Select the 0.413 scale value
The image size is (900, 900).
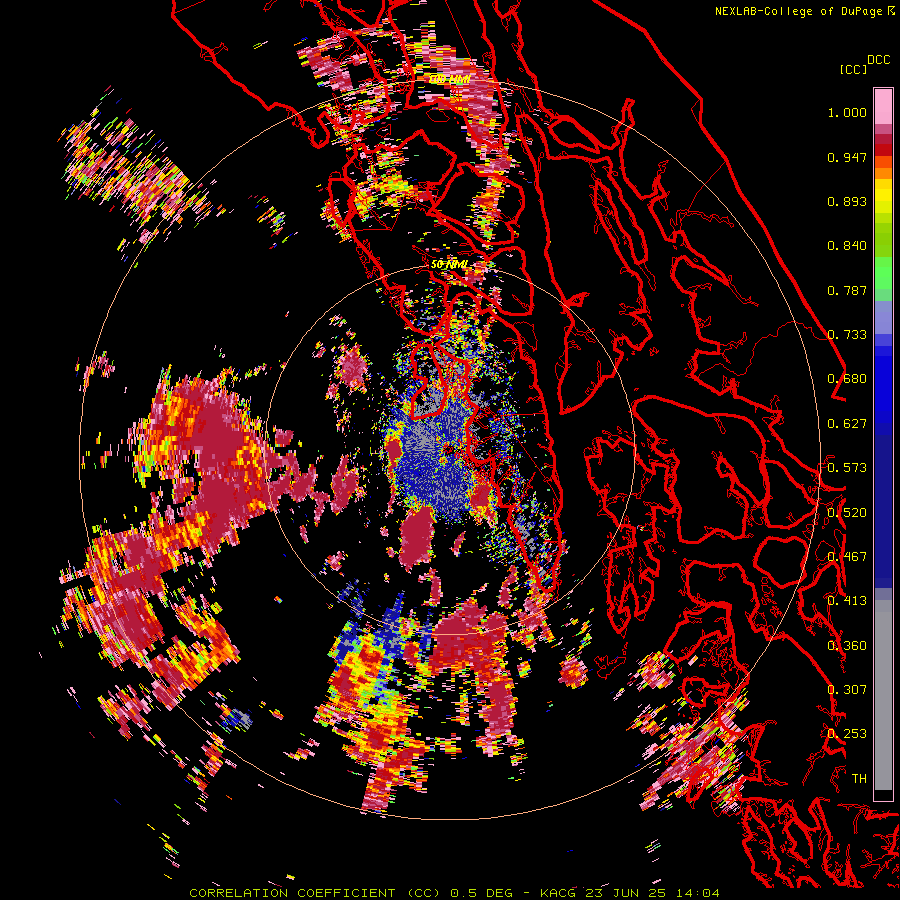tap(847, 601)
